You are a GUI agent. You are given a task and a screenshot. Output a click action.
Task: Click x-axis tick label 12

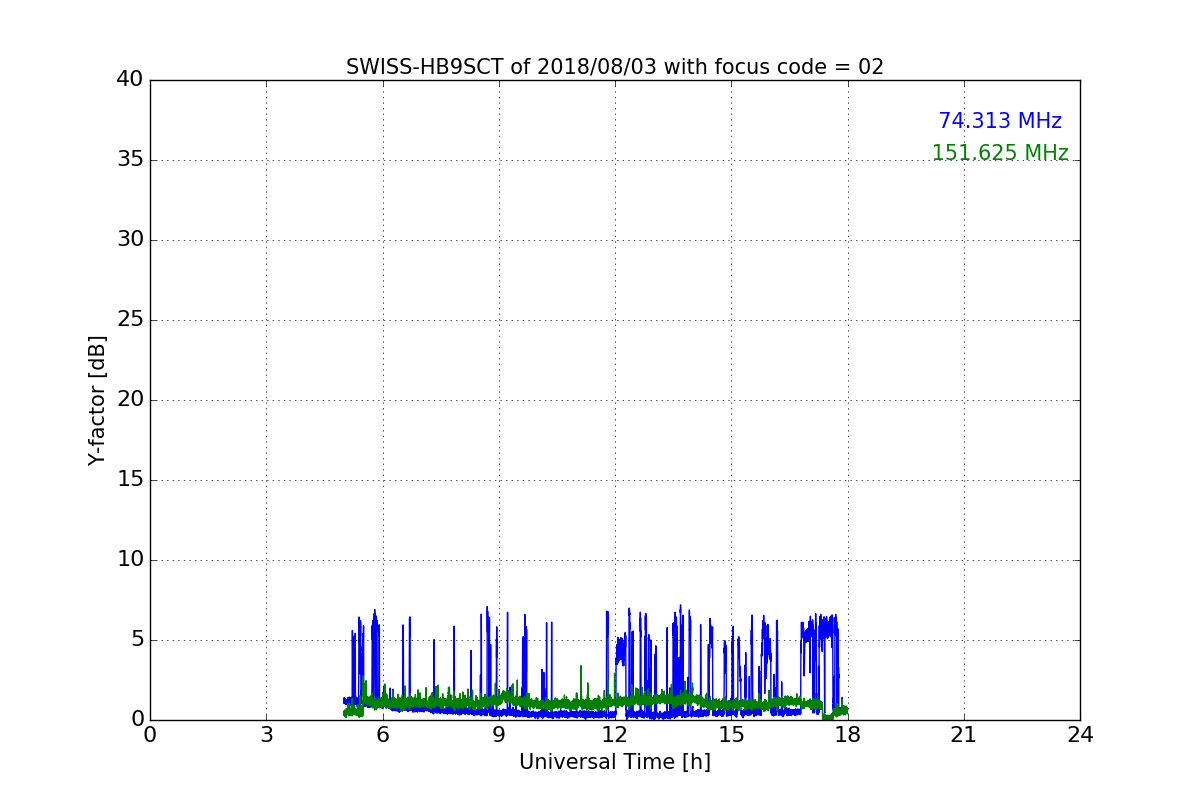coord(615,735)
